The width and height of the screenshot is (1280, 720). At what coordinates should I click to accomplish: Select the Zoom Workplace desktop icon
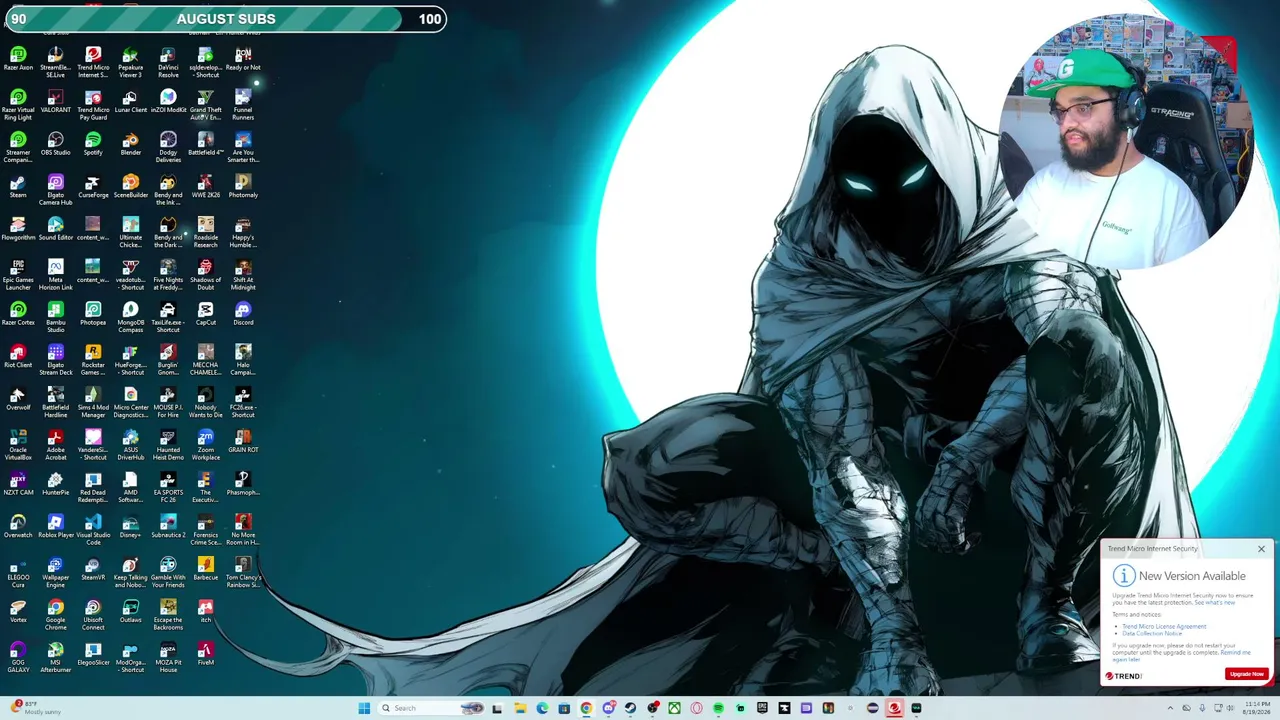click(205, 445)
